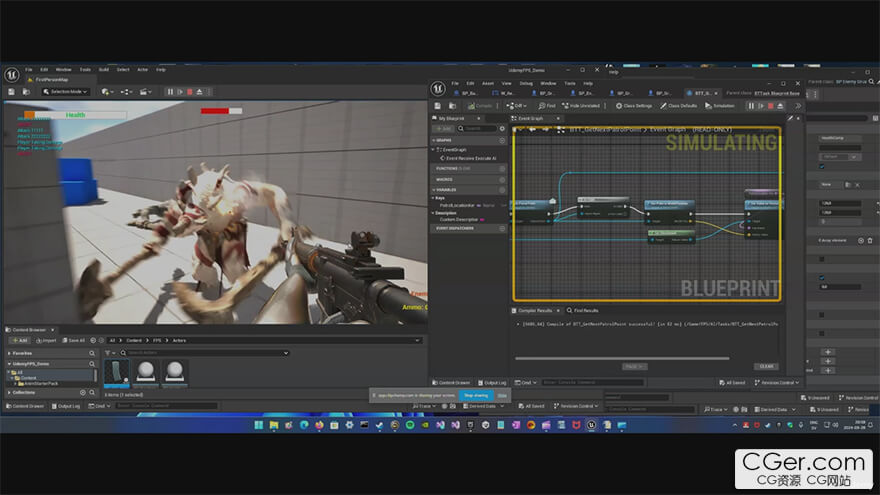Click Compile in Blueprint toolbar

pos(480,106)
